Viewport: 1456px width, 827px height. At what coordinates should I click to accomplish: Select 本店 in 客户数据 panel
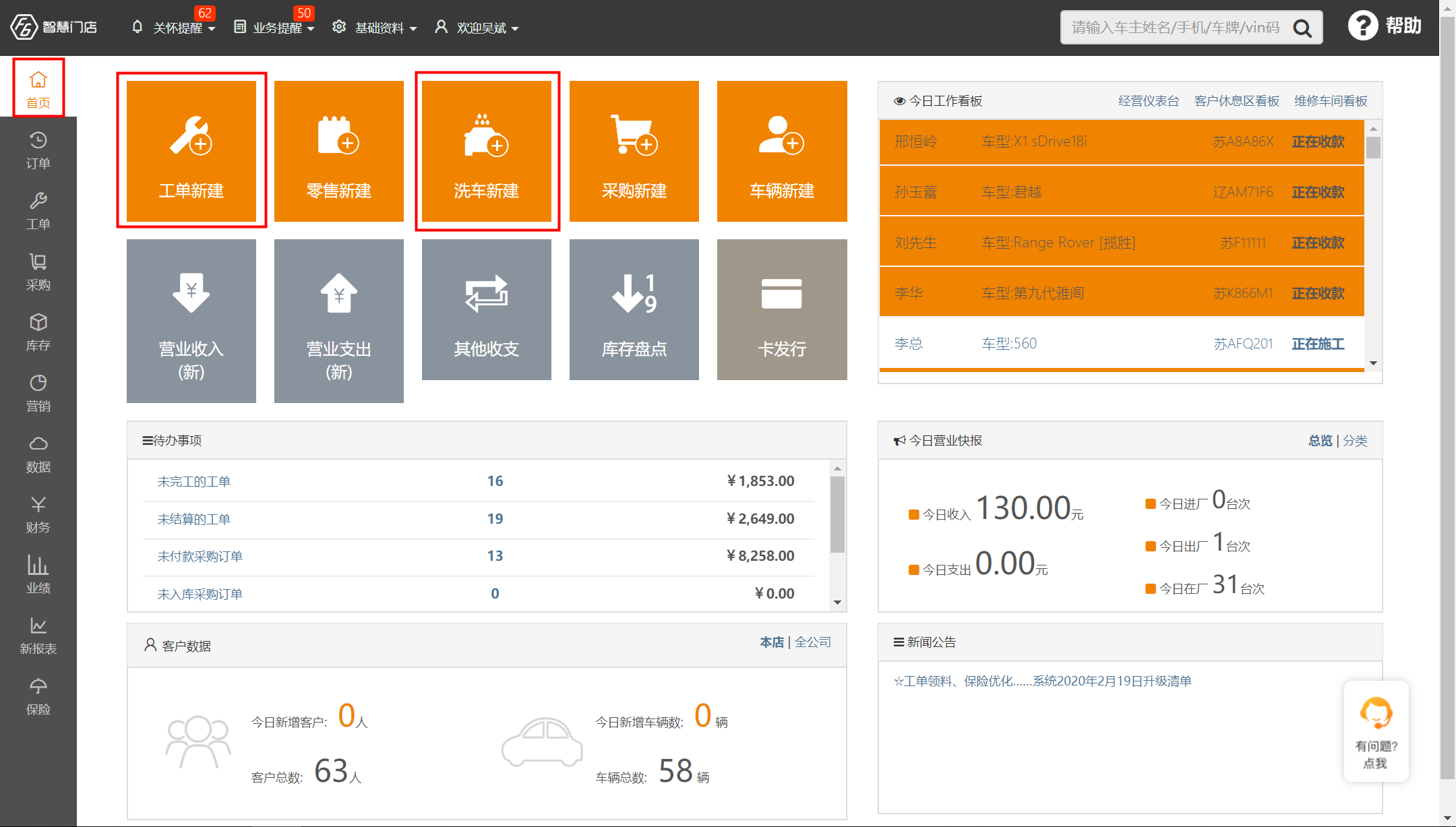(772, 642)
